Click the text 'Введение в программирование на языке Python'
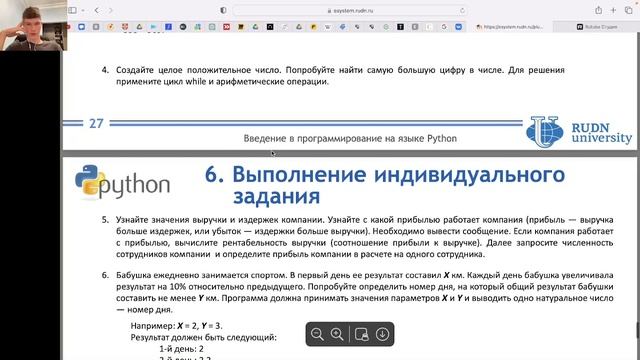This screenshot has width=640, height=360. 350,138
